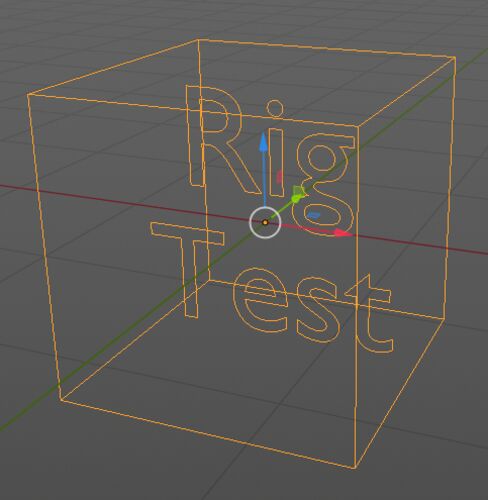Image resolution: width=488 pixels, height=500 pixels.
Task: Click the small red plane handle of the gizmo
Action: (279, 177)
